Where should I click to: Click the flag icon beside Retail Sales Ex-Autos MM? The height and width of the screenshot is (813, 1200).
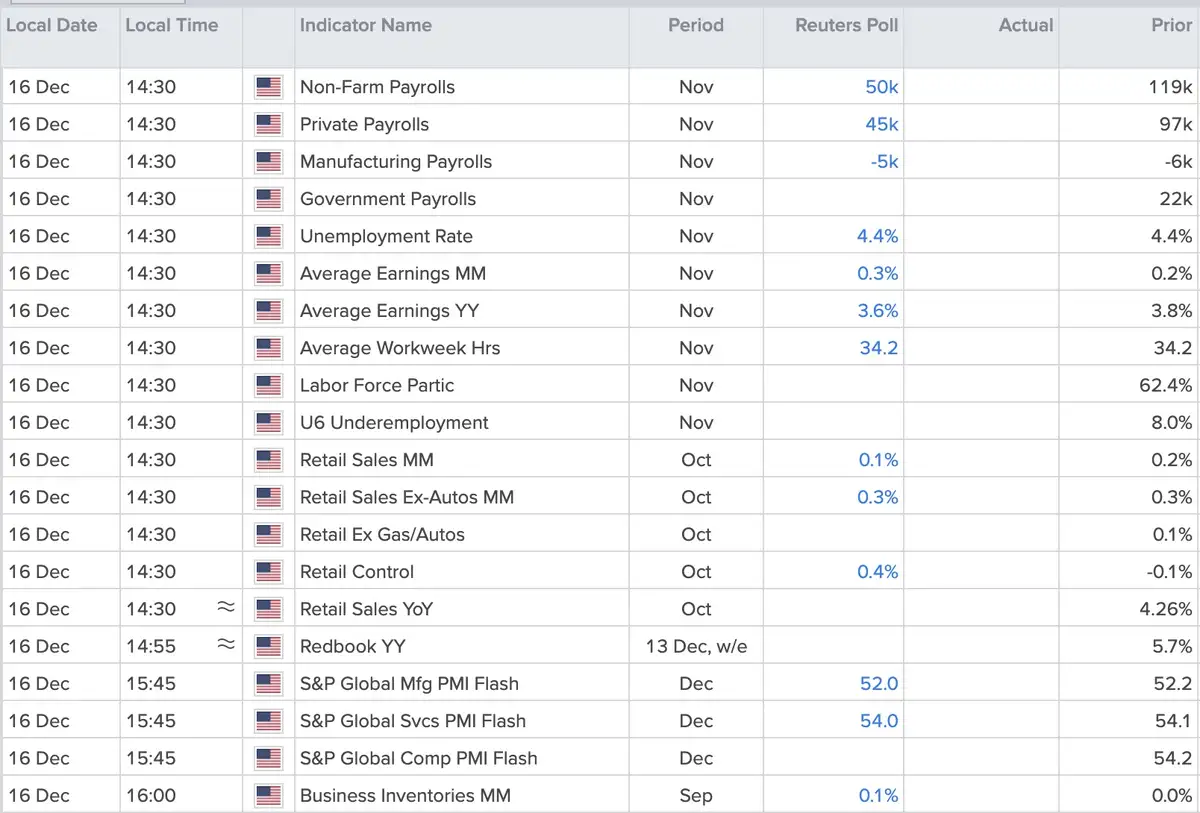coord(268,497)
